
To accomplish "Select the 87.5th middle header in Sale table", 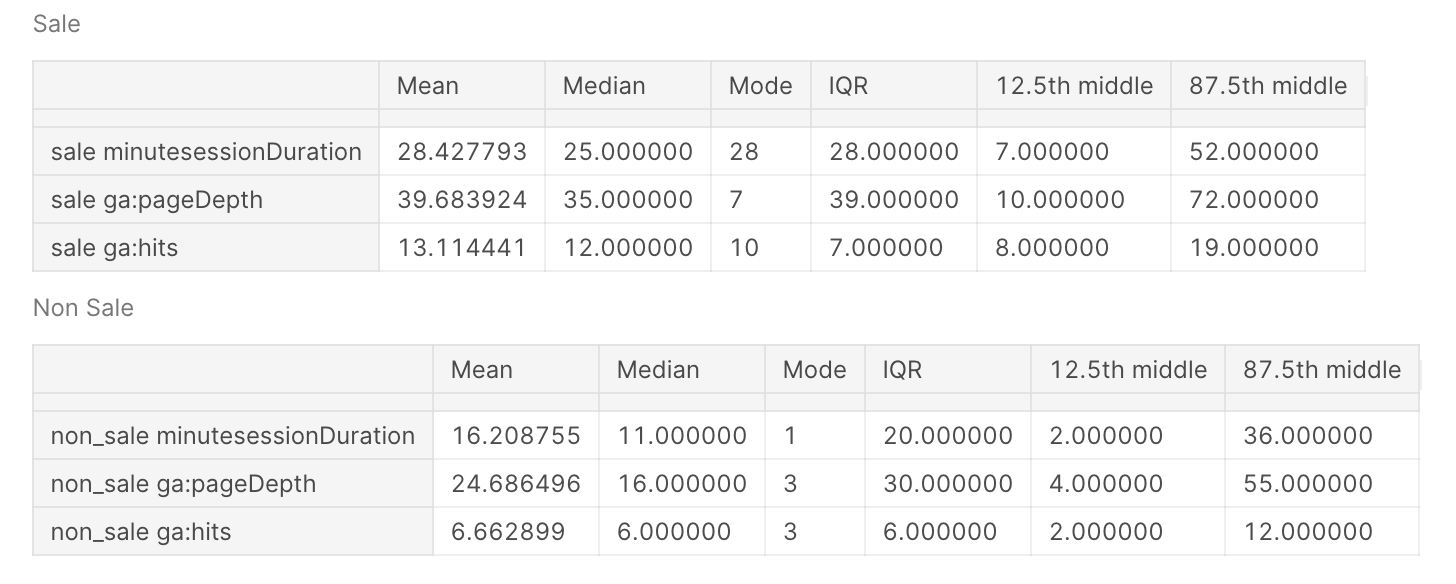I will [1268, 86].
